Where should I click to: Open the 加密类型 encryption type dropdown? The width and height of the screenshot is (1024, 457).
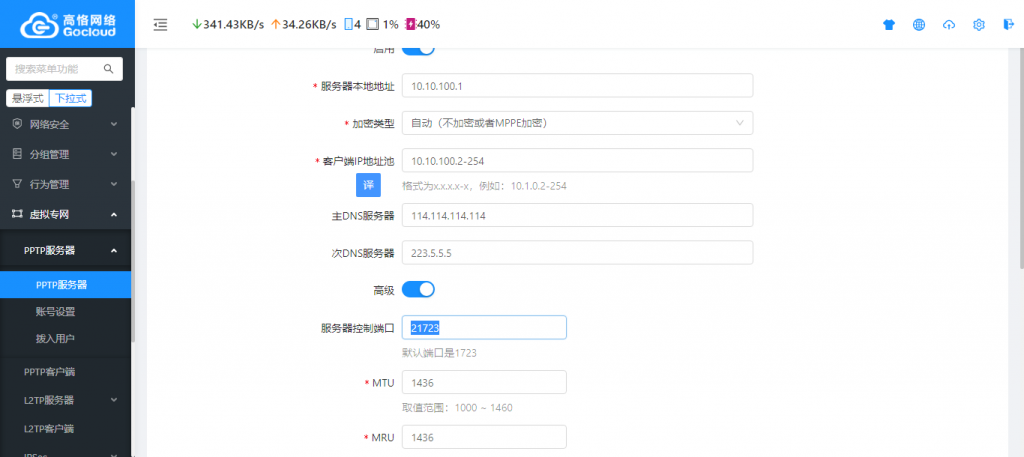click(x=577, y=123)
